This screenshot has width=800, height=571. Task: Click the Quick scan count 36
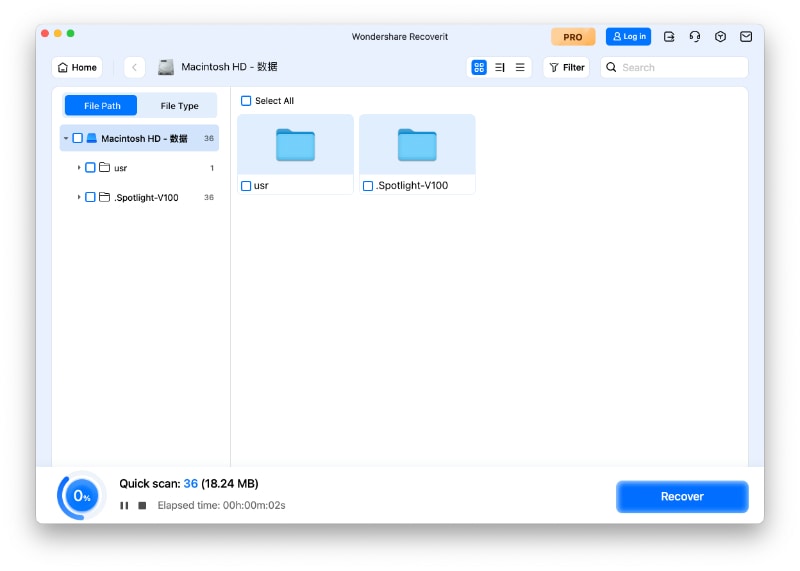pyautogui.click(x=190, y=483)
